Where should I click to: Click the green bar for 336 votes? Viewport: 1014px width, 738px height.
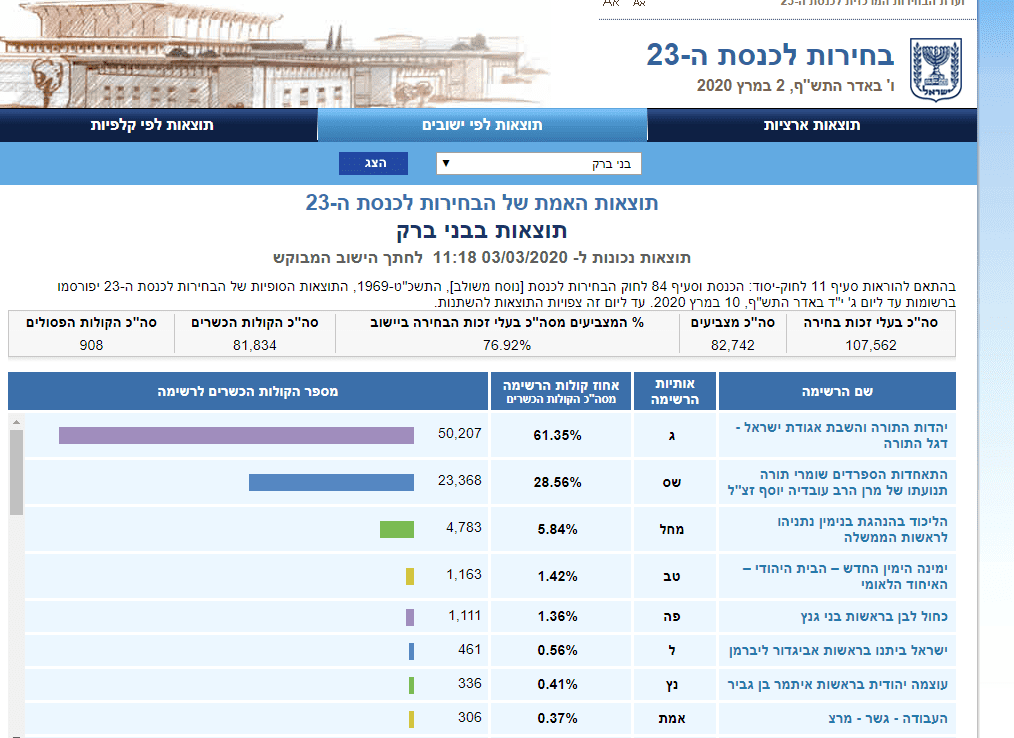tap(411, 685)
